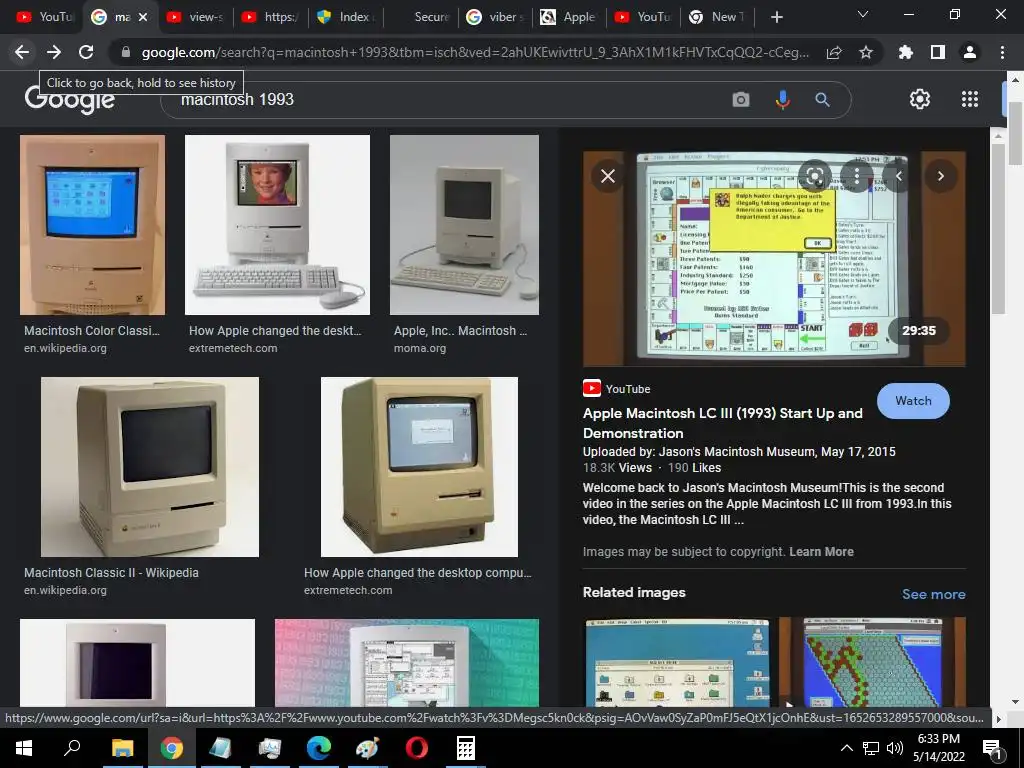This screenshot has width=1024, height=768.
Task: Open the tab search chevron
Action: [x=863, y=14]
